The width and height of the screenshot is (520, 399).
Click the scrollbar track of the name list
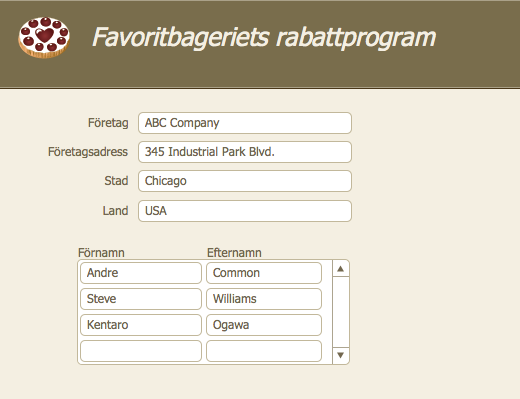point(340,312)
